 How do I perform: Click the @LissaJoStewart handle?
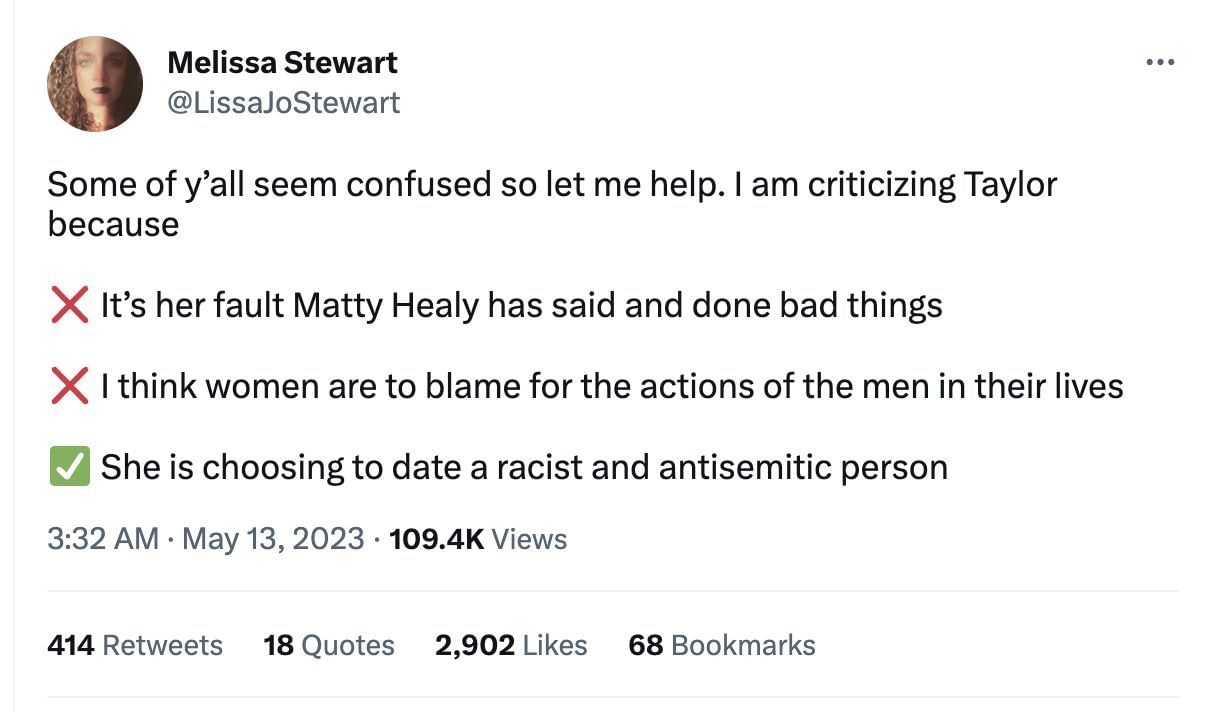[x=284, y=102]
